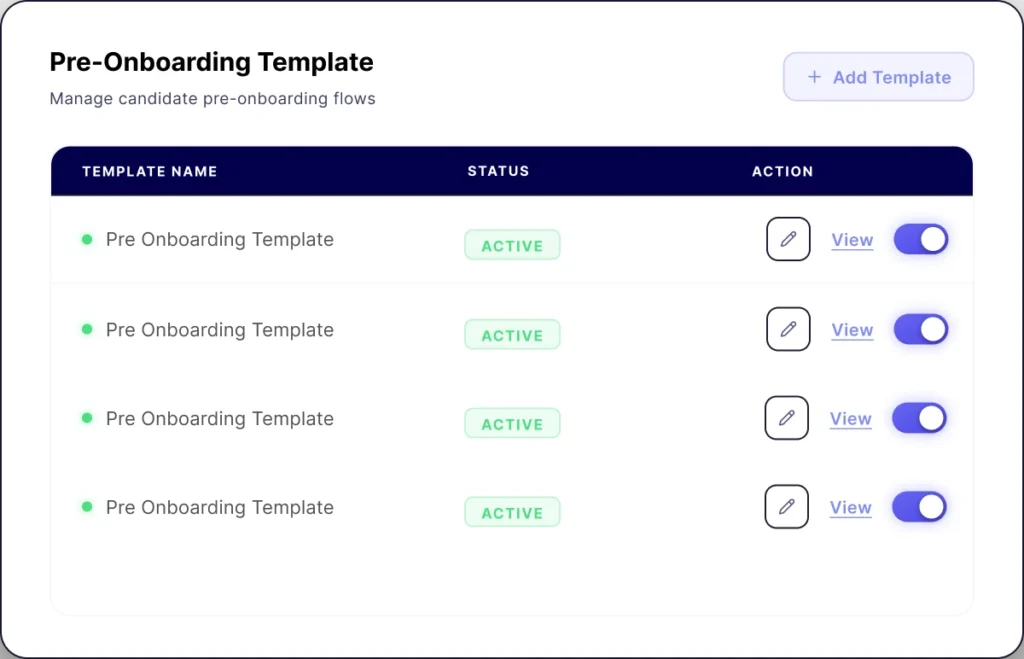Click the plus icon on Add Template
Image resolution: width=1024 pixels, height=659 pixels.
click(x=814, y=77)
